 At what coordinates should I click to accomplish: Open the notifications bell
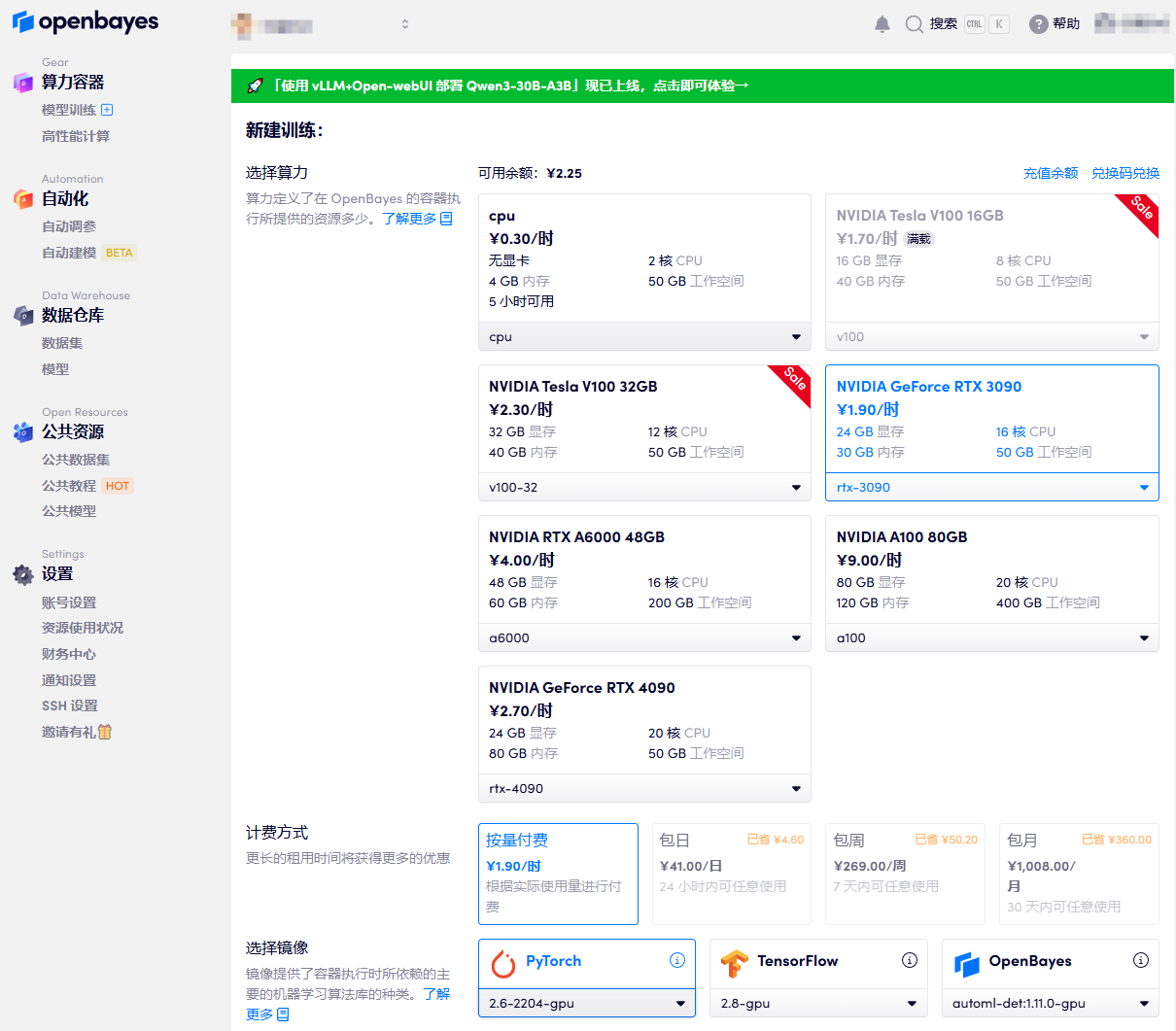[882, 24]
